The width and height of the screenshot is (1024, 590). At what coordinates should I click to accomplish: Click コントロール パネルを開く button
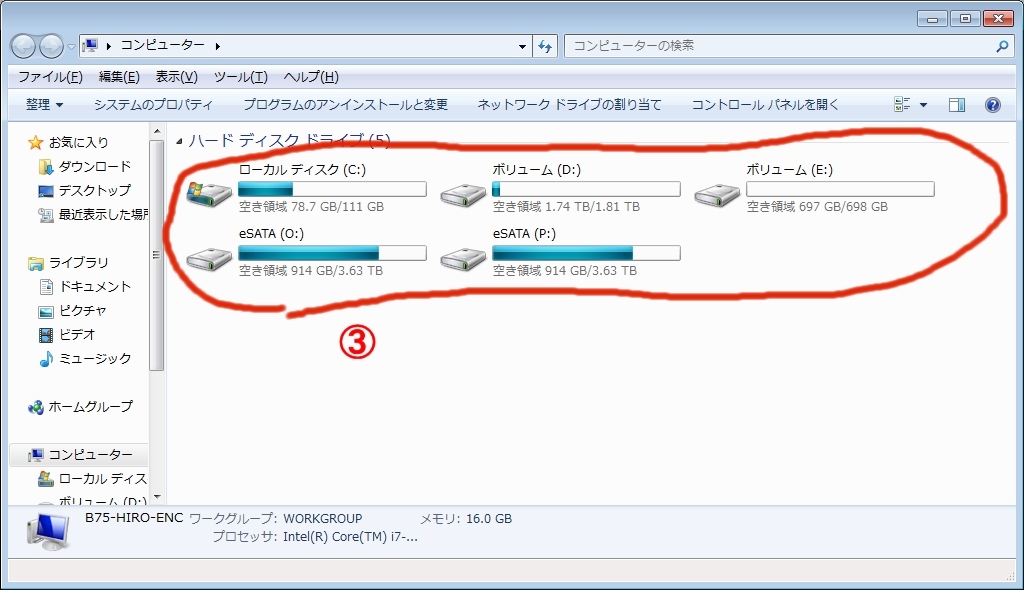point(765,105)
